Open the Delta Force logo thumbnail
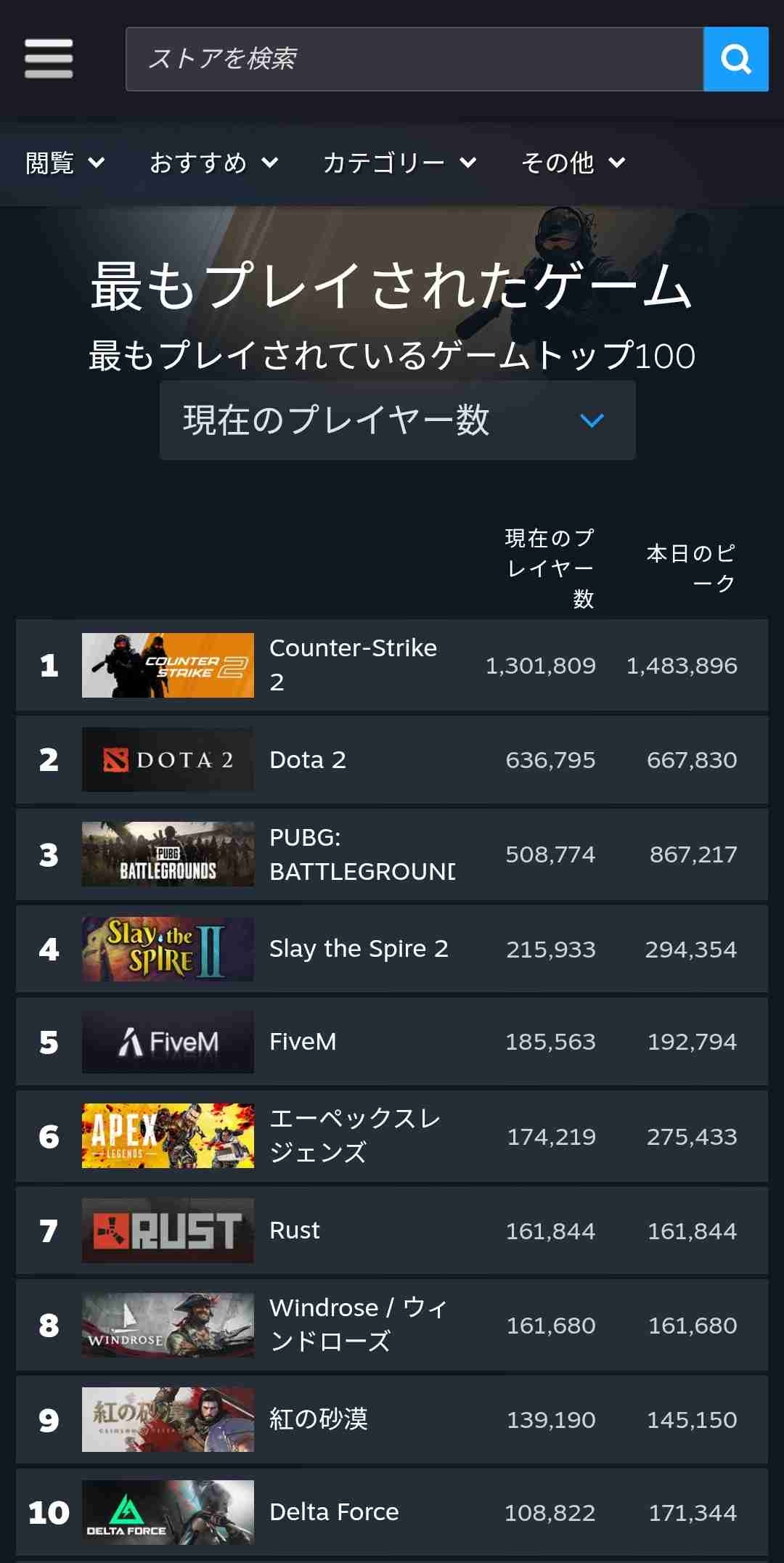Viewport: 784px width, 1563px height. tap(168, 1512)
